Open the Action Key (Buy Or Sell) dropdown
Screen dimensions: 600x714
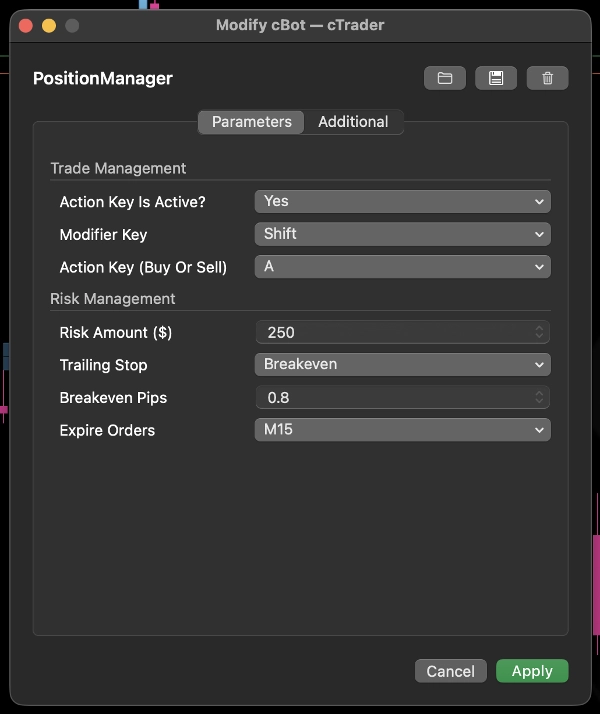[402, 267]
